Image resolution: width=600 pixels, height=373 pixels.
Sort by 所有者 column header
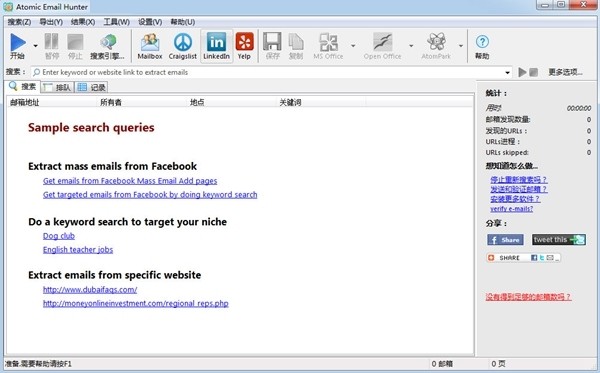pyautogui.click(x=142, y=102)
